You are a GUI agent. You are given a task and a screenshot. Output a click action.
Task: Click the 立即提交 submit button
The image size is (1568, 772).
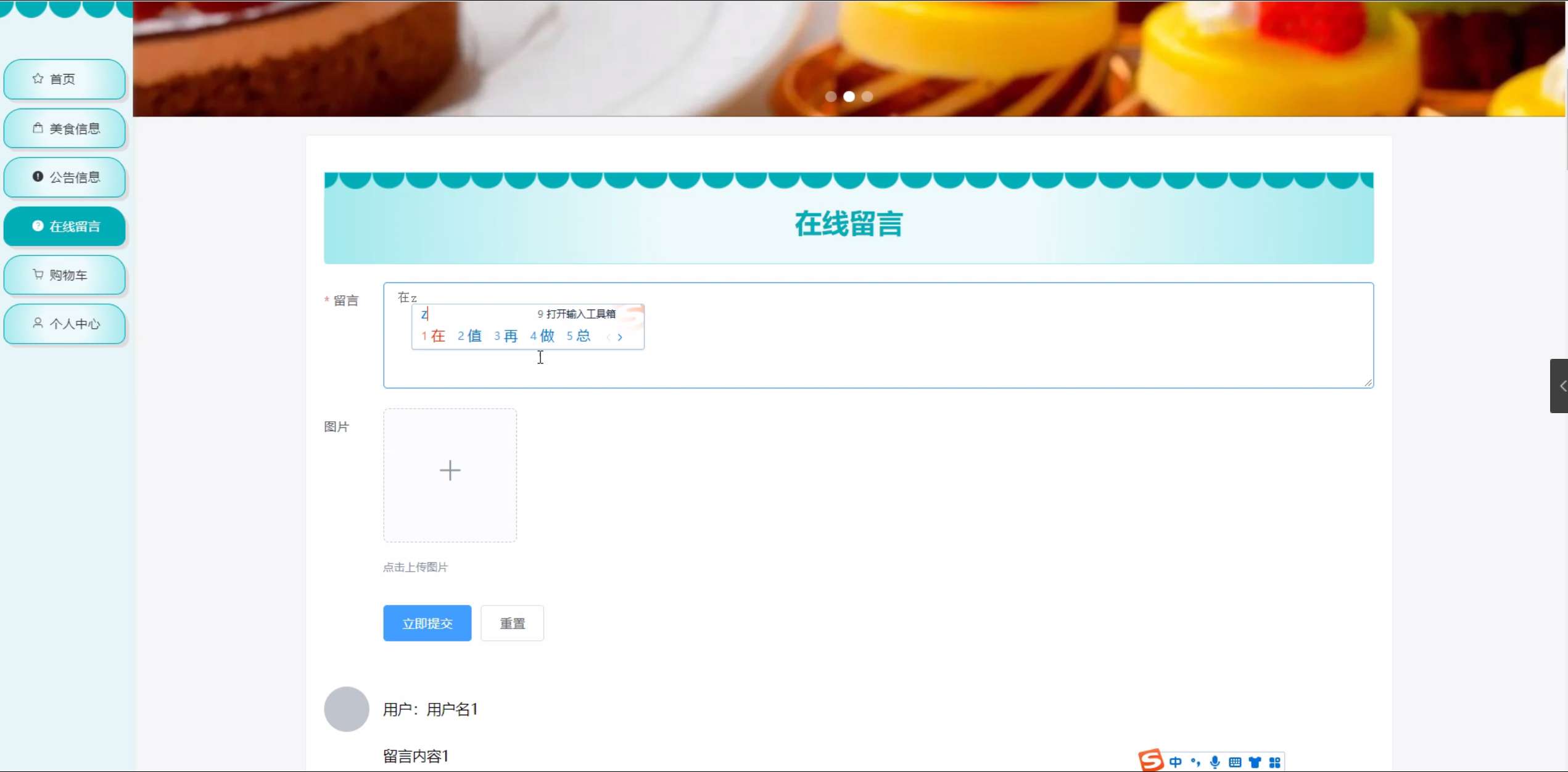pyautogui.click(x=427, y=623)
